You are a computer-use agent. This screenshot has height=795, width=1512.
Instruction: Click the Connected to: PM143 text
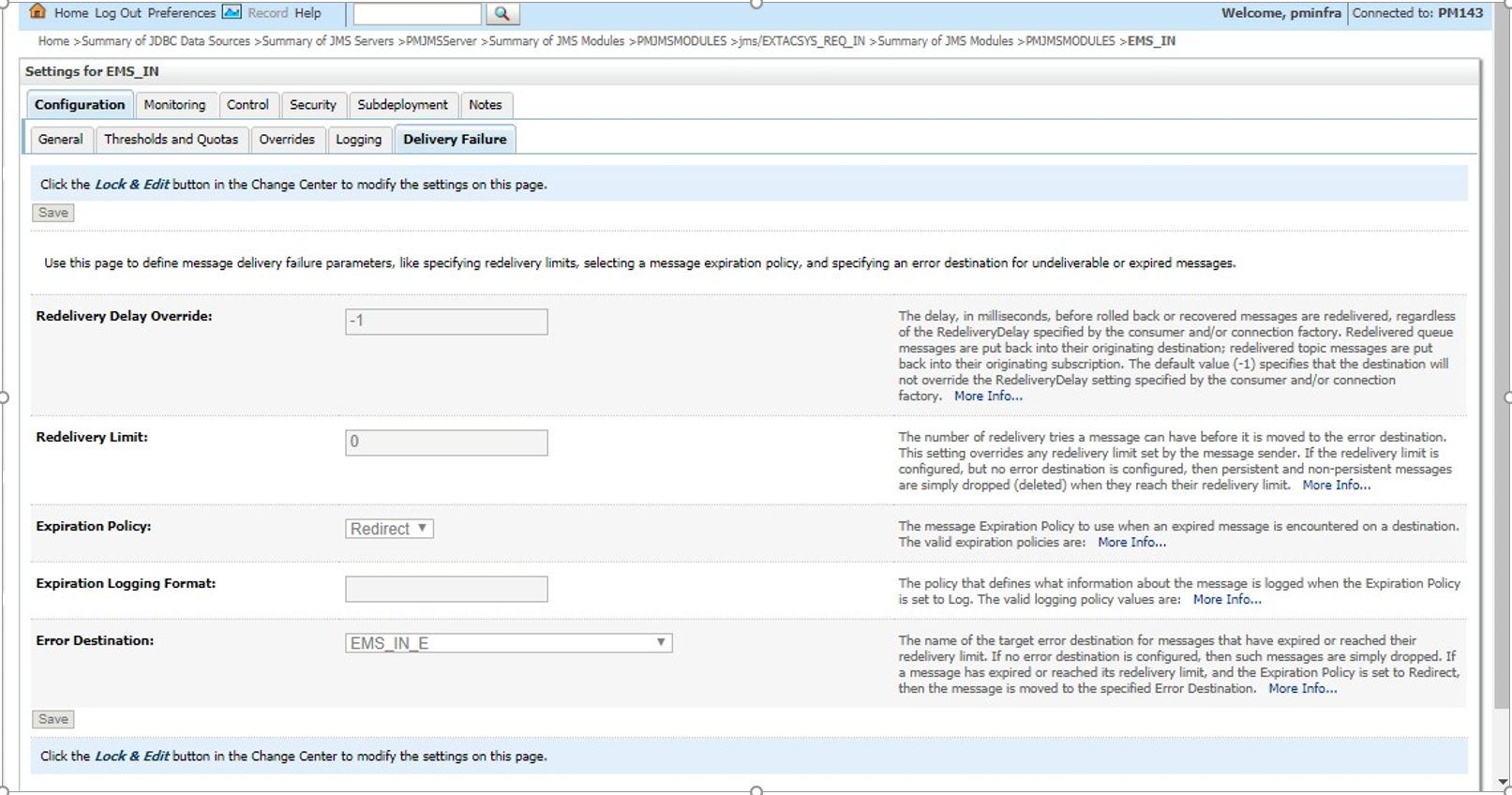[1417, 13]
